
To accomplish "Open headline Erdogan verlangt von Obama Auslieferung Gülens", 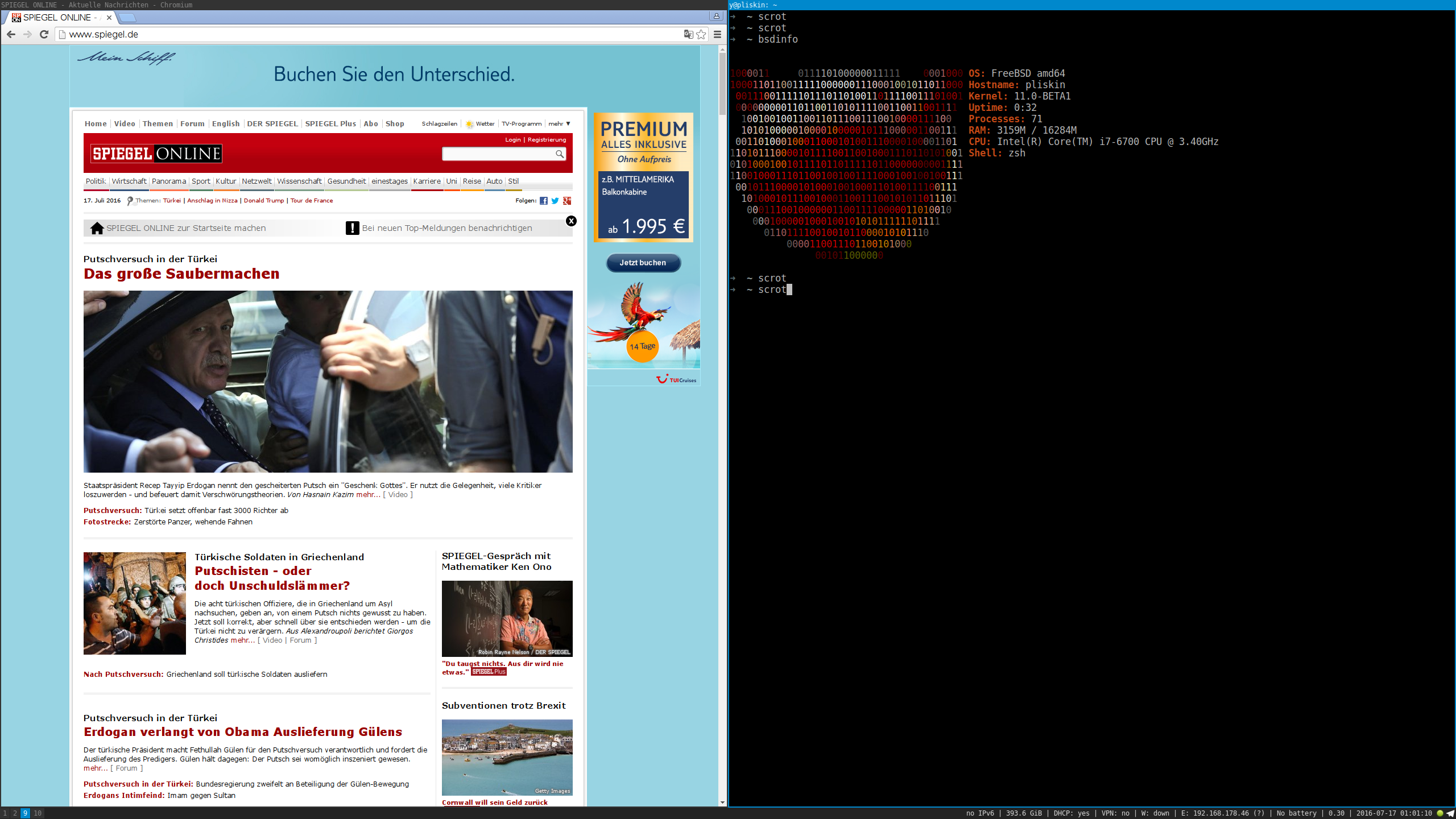I will point(243,732).
